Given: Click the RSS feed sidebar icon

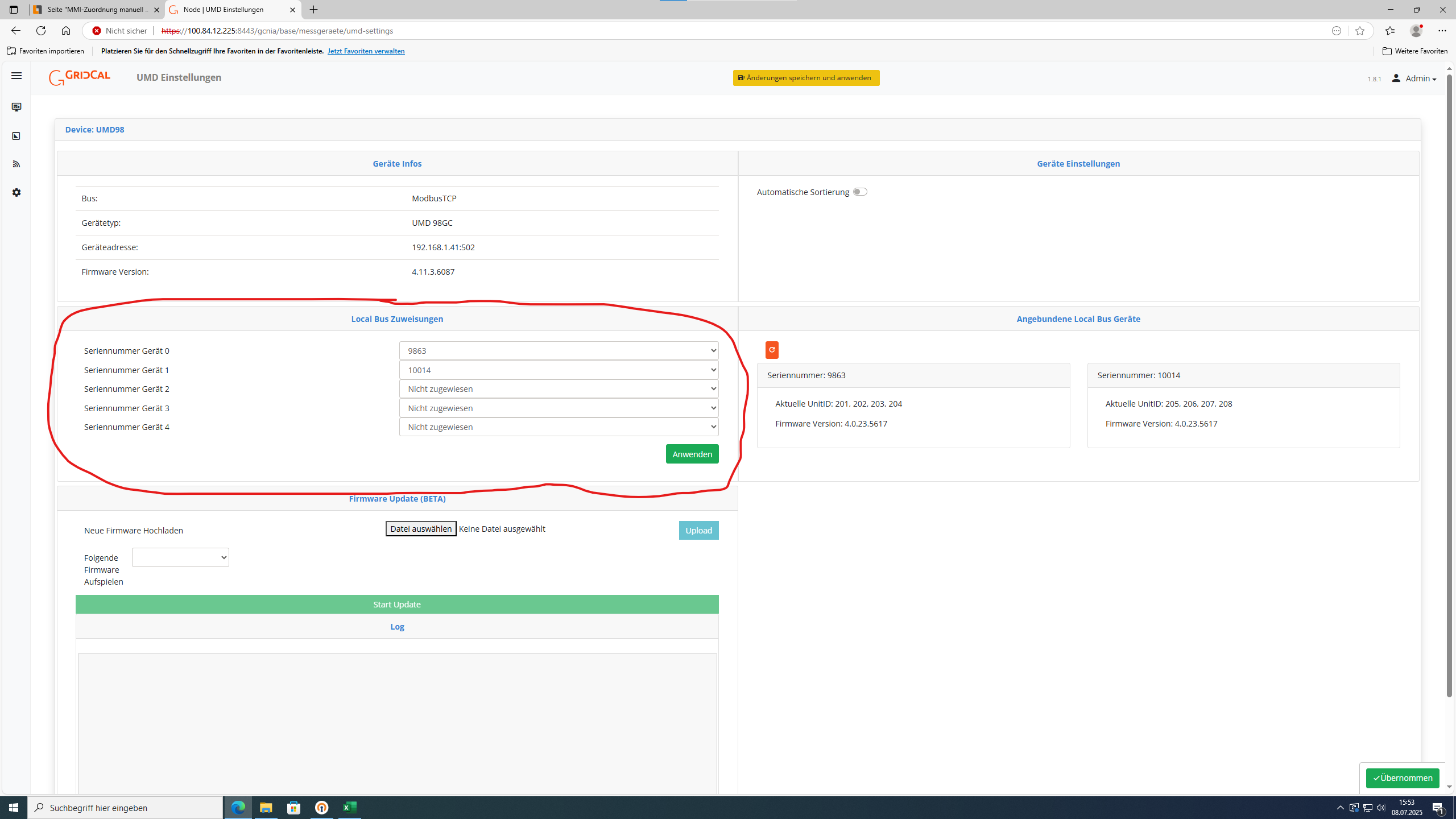Looking at the screenshot, I should [16, 164].
